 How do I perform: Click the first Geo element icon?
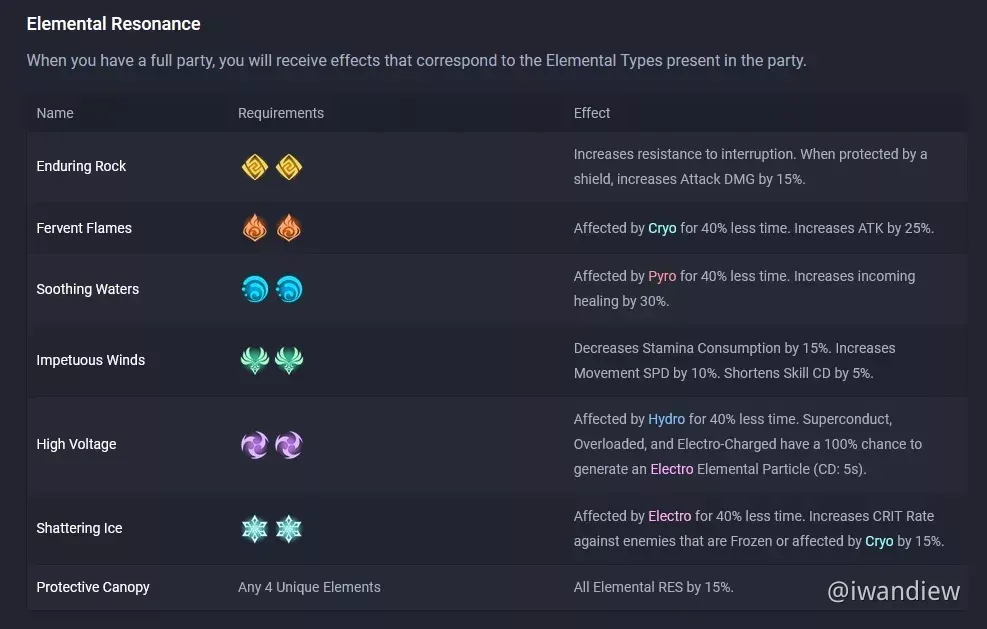[x=255, y=167]
